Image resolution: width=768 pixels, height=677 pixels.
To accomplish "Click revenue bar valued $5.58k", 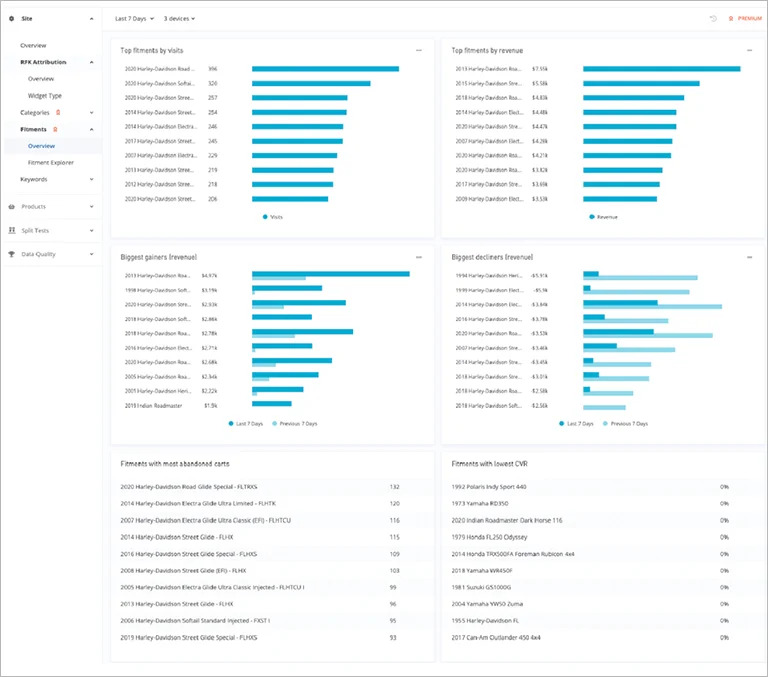I will tap(641, 83).
